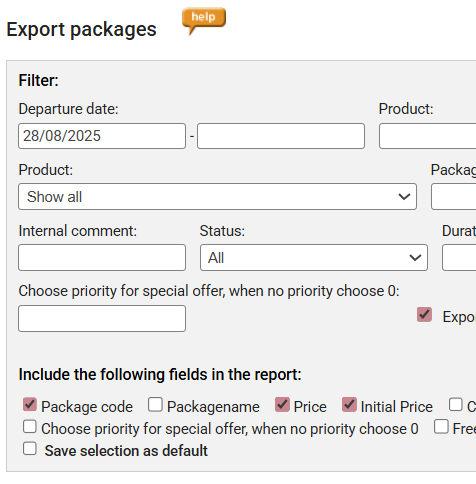This screenshot has height=484, width=476.
Task: Open the Product Show all dropdown
Action: [217, 197]
